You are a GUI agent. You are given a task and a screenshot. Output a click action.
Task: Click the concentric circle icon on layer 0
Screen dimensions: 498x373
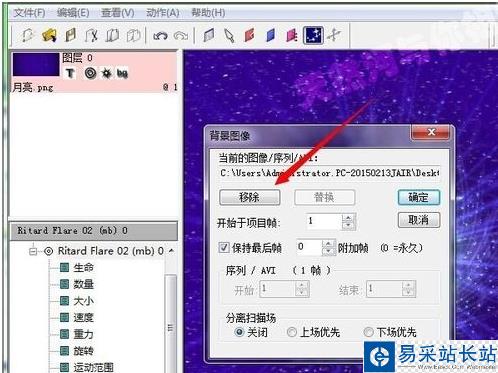(90, 73)
